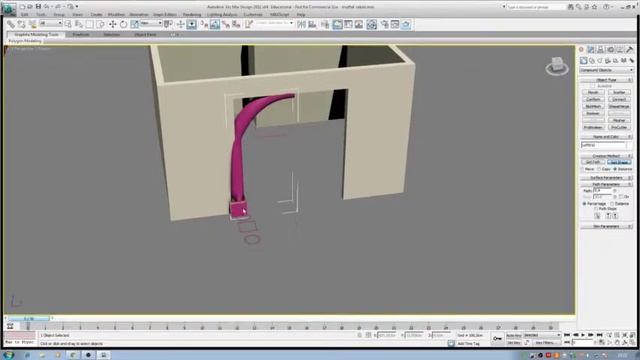
Task: Open the Render Setup icon
Action: (384, 24)
